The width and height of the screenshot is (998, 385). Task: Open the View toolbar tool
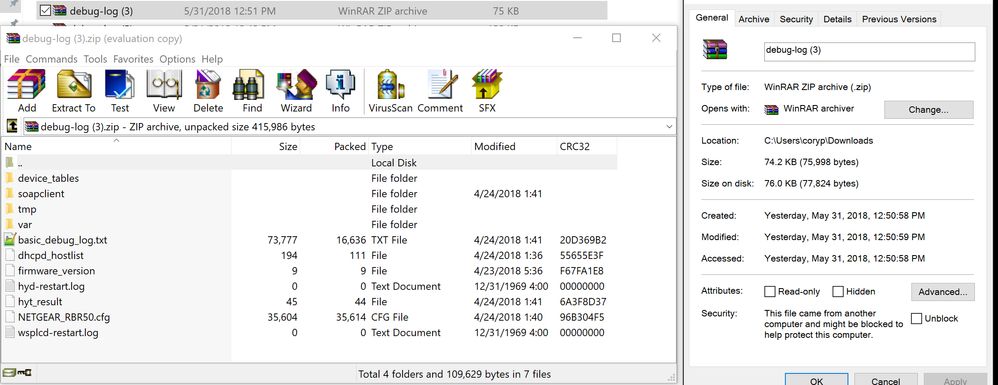164,91
